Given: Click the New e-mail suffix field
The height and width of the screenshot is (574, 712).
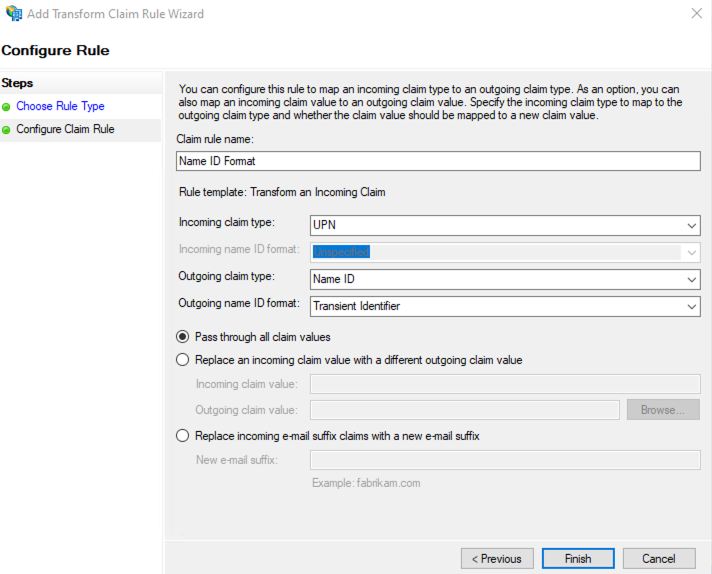Looking at the screenshot, I should pyautogui.click(x=504, y=460).
